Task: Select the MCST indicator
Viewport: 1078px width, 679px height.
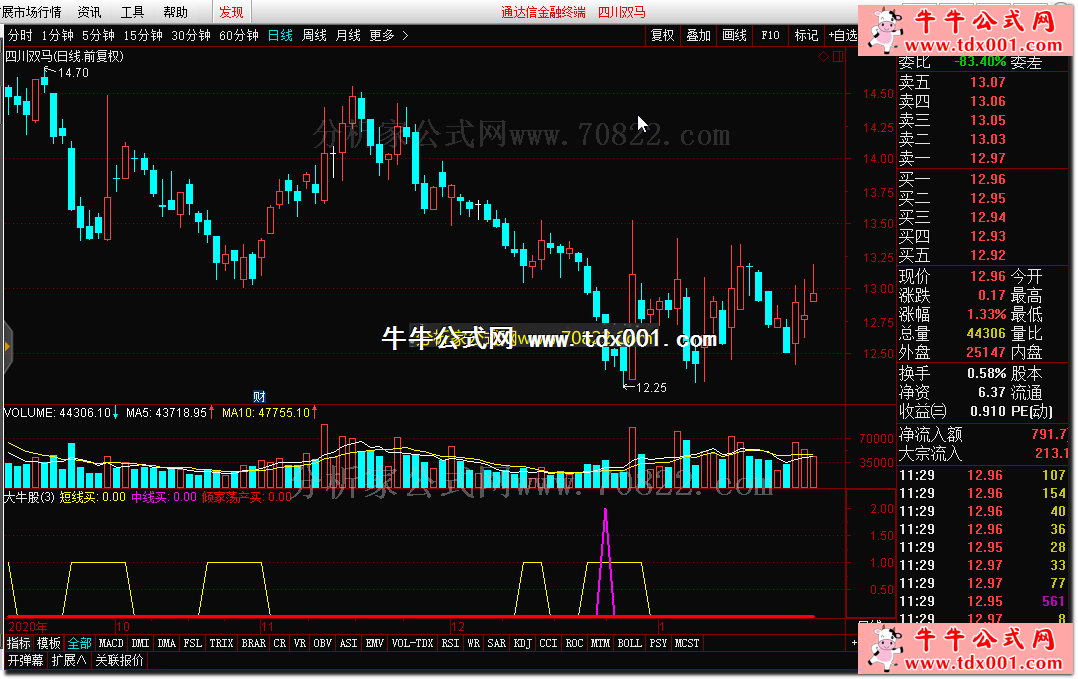Action: [687, 643]
